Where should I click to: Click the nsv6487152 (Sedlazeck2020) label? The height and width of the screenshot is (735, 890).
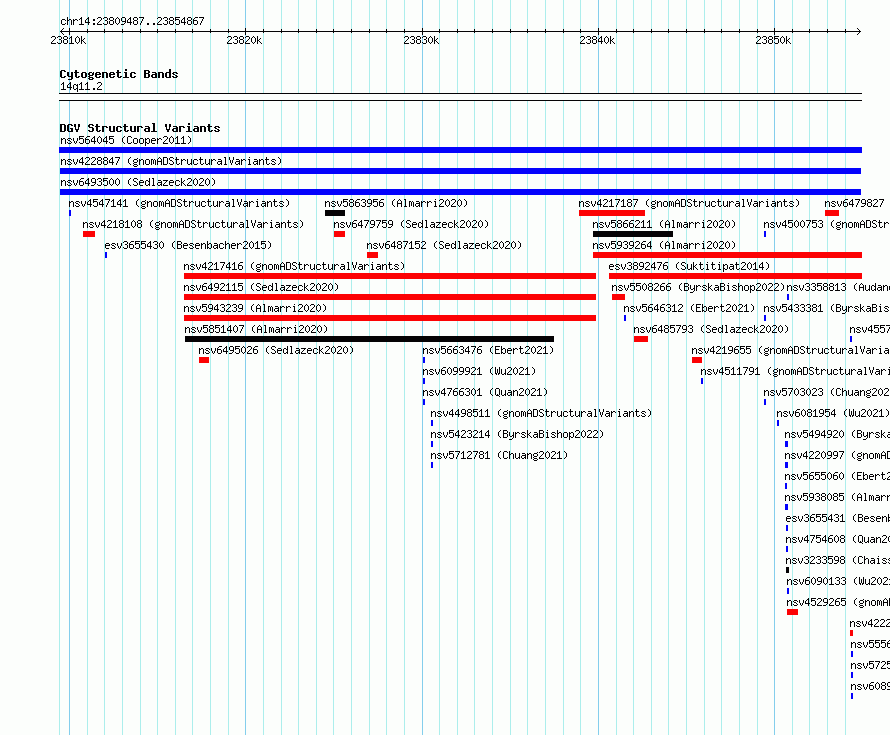click(444, 245)
